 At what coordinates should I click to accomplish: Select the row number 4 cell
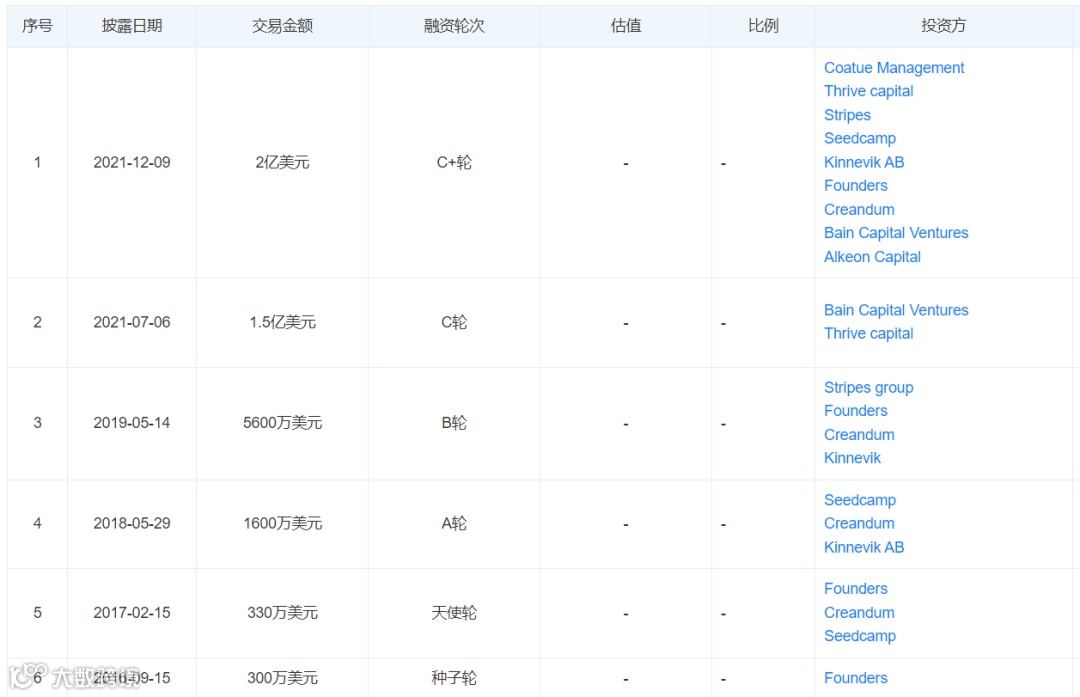click(37, 523)
